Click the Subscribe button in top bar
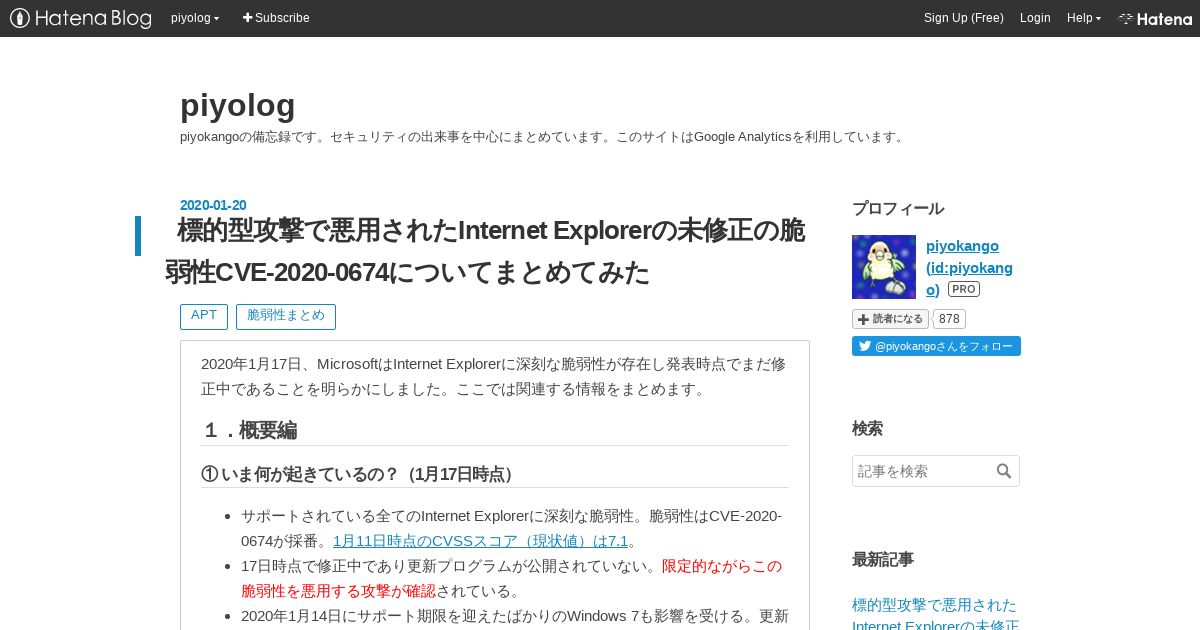The height and width of the screenshot is (630, 1200). [276, 18]
